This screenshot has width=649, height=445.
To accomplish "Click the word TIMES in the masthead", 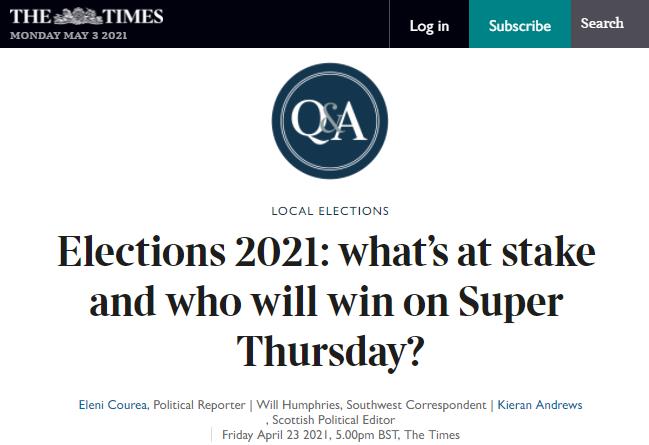I will coord(136,16).
